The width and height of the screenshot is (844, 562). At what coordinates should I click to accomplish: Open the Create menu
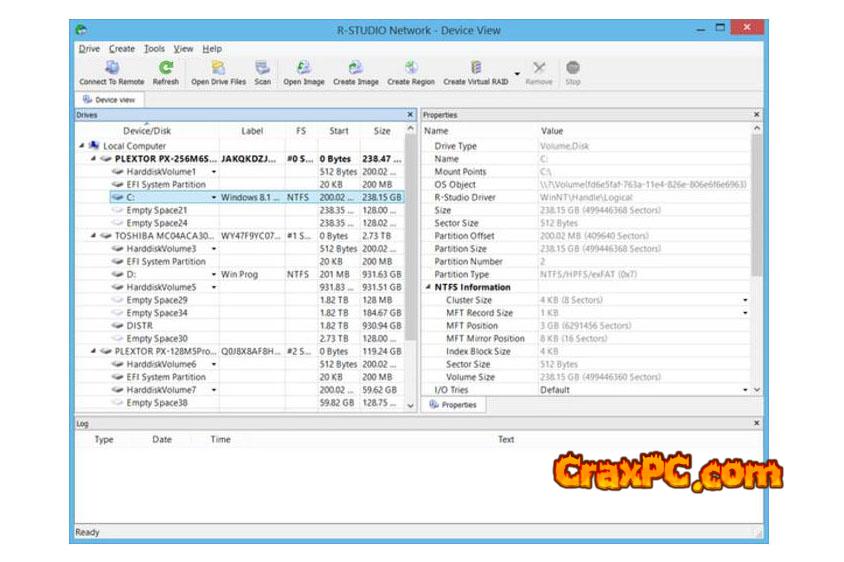point(122,48)
